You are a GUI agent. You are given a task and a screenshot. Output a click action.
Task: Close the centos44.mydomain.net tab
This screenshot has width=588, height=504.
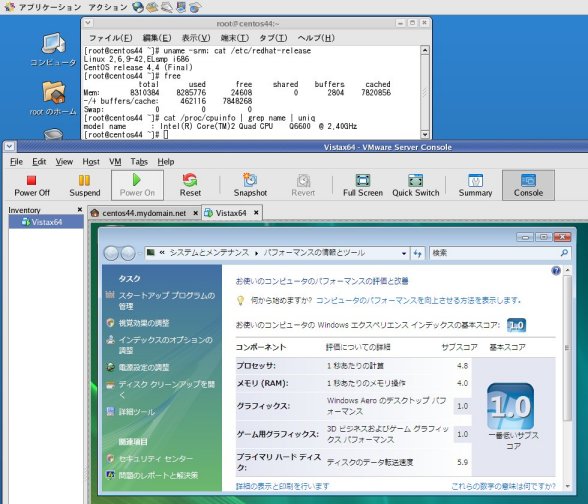(x=195, y=213)
